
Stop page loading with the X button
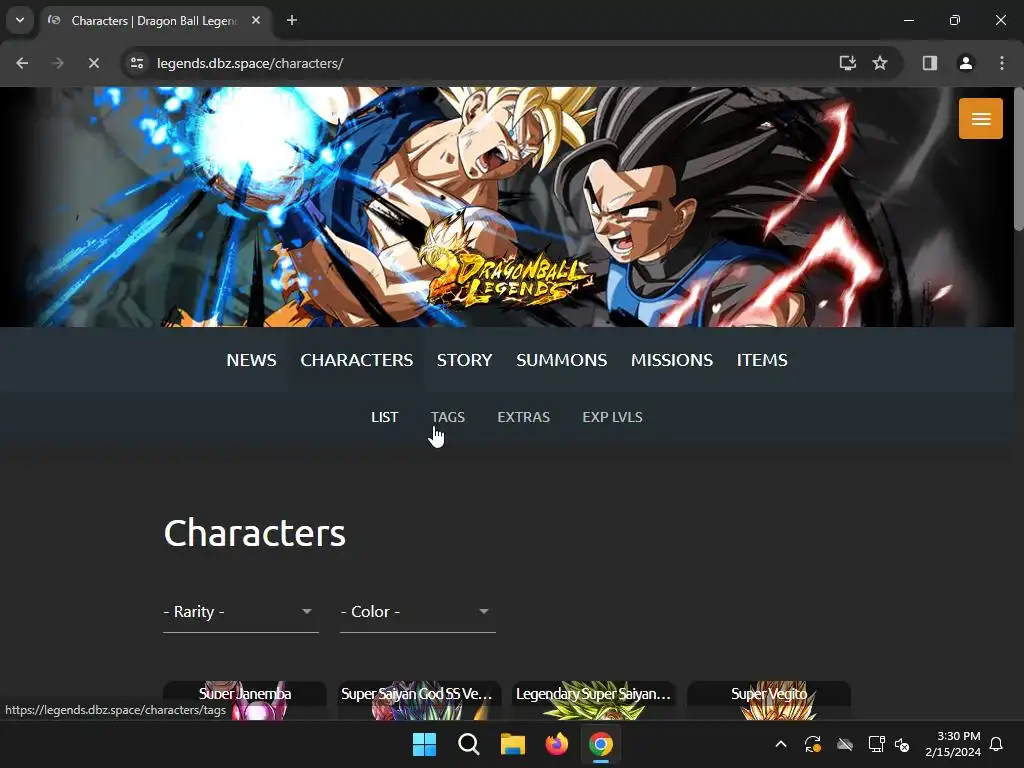click(x=93, y=63)
